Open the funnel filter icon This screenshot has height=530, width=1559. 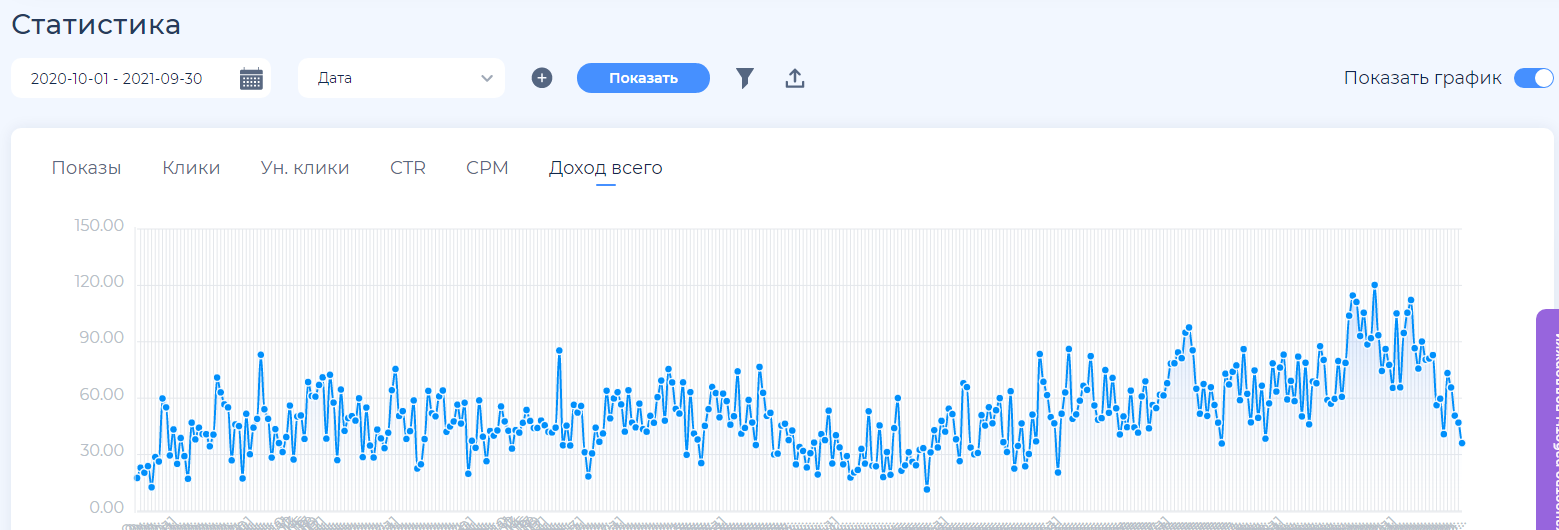pos(744,78)
